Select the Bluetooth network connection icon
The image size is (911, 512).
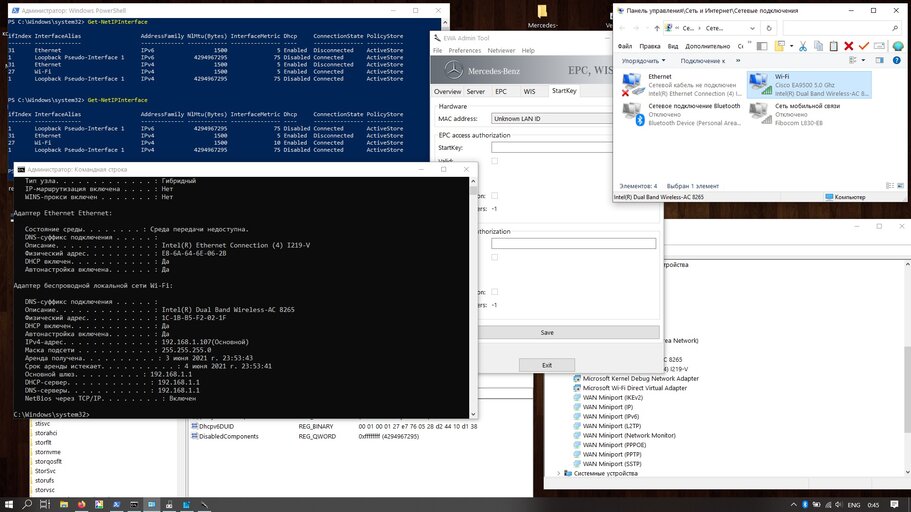(632, 113)
